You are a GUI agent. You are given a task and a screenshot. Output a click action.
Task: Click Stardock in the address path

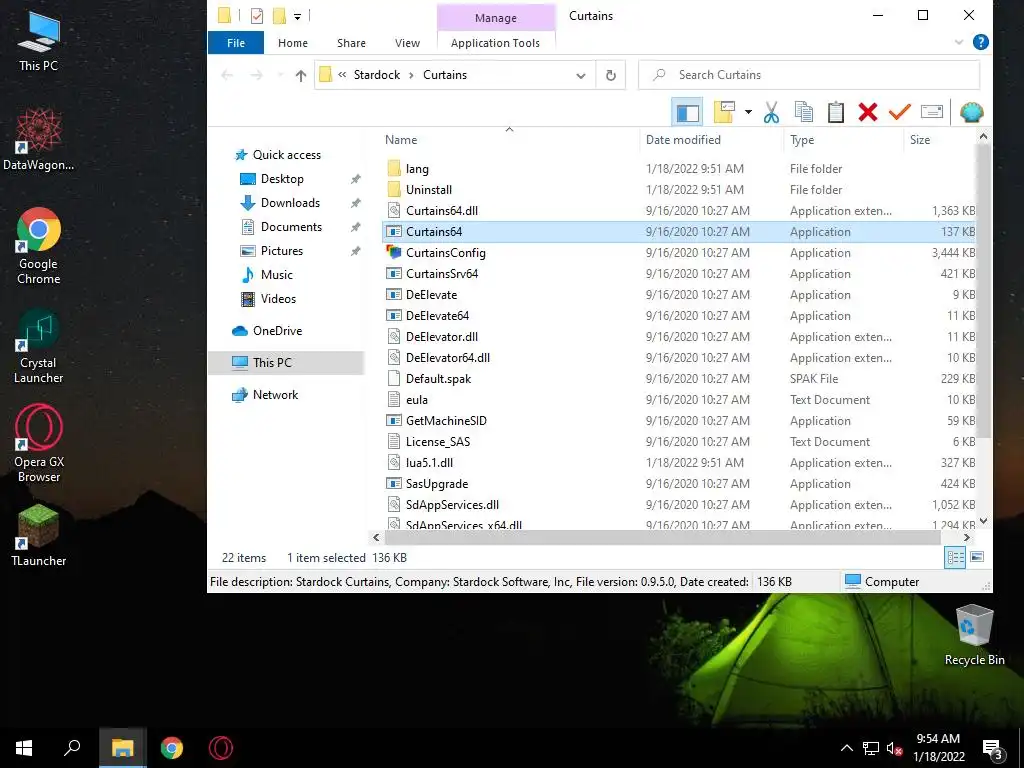(x=377, y=75)
